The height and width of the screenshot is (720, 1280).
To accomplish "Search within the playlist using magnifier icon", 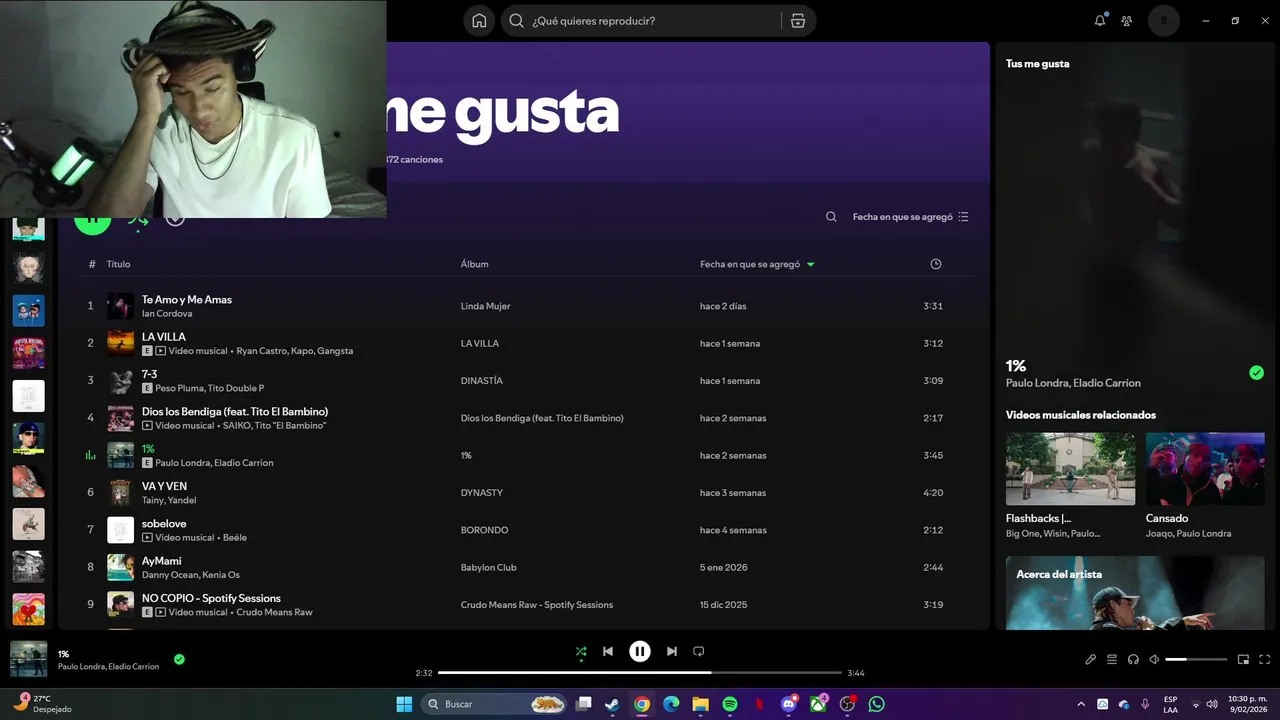I will pyautogui.click(x=831, y=217).
